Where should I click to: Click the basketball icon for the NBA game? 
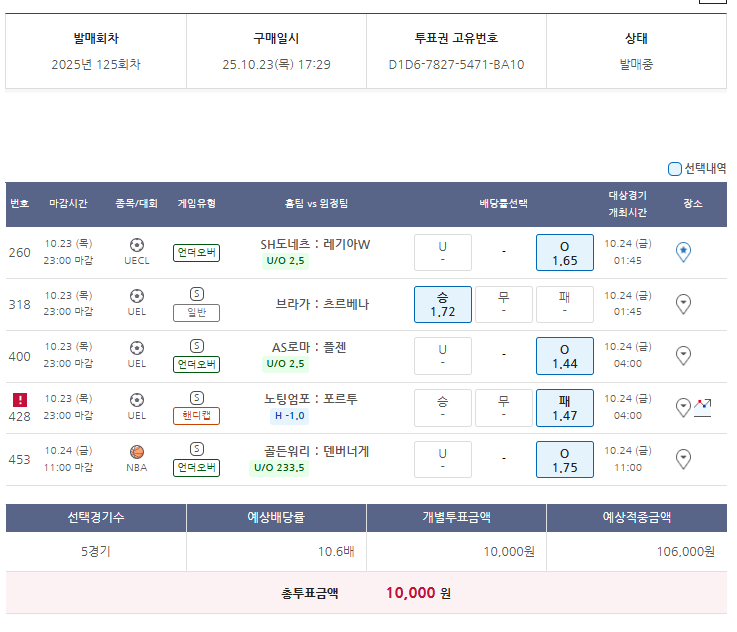pyautogui.click(x=137, y=451)
